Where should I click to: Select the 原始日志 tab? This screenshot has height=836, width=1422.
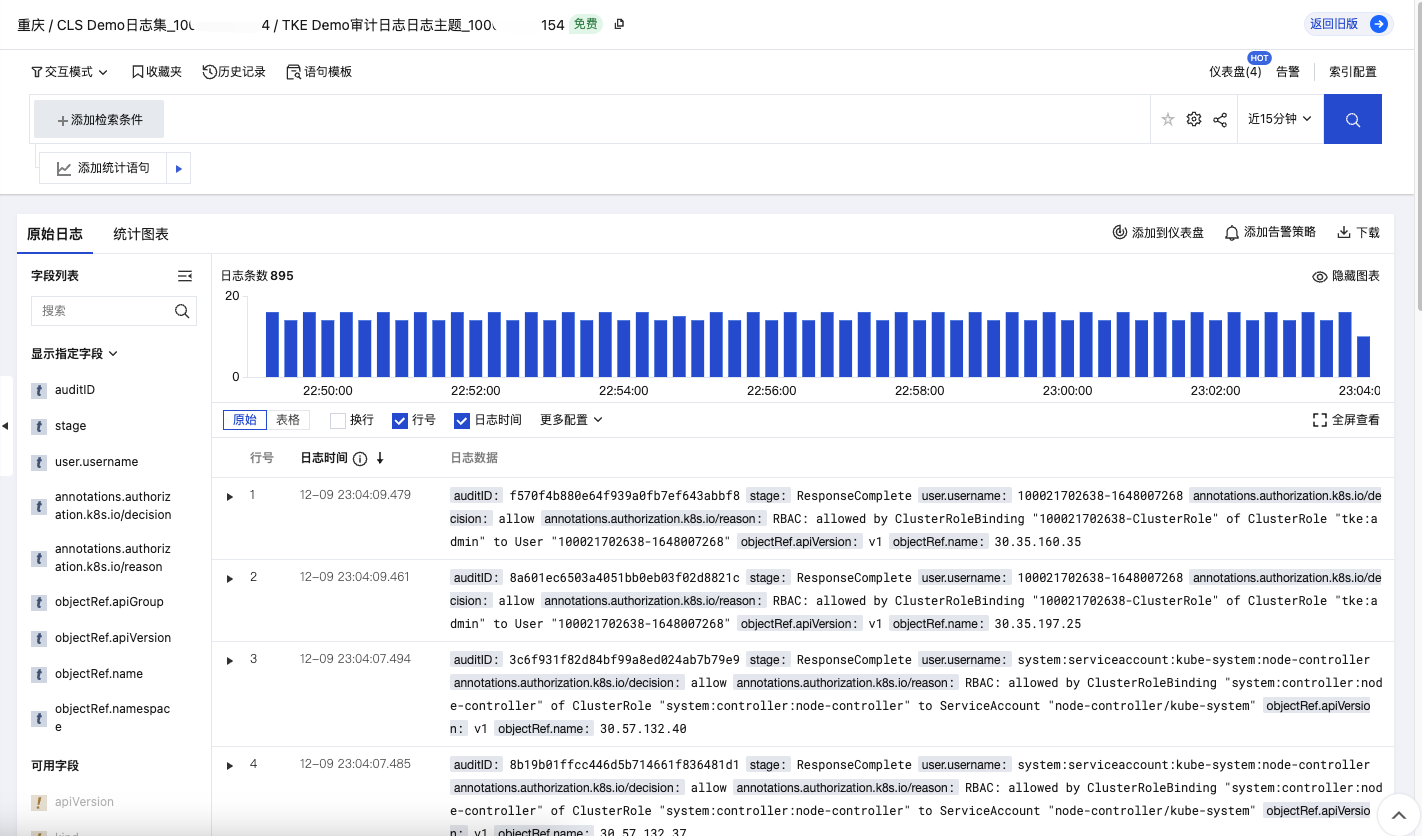pos(55,234)
